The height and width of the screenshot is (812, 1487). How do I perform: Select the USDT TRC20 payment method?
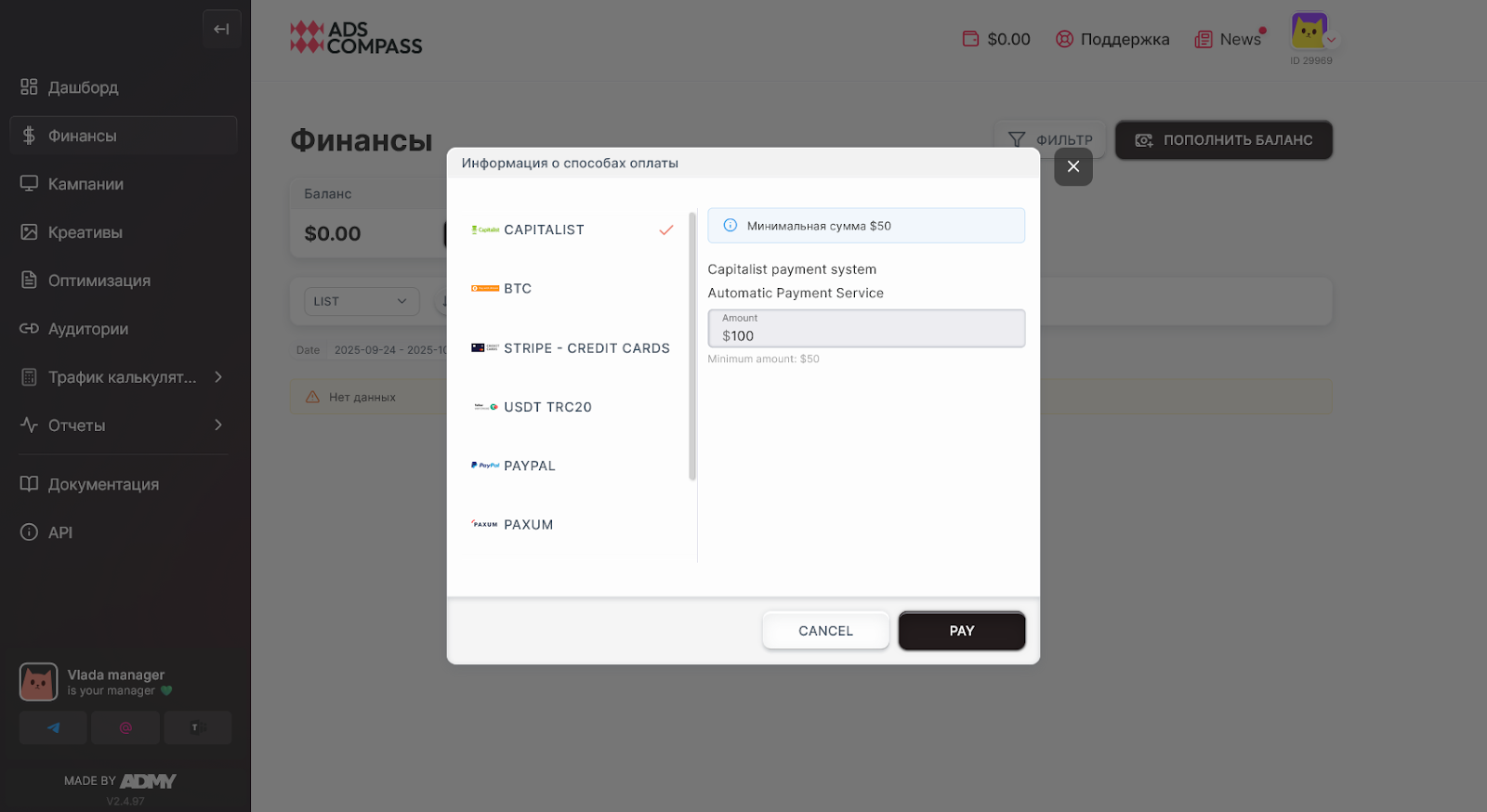[572, 406]
